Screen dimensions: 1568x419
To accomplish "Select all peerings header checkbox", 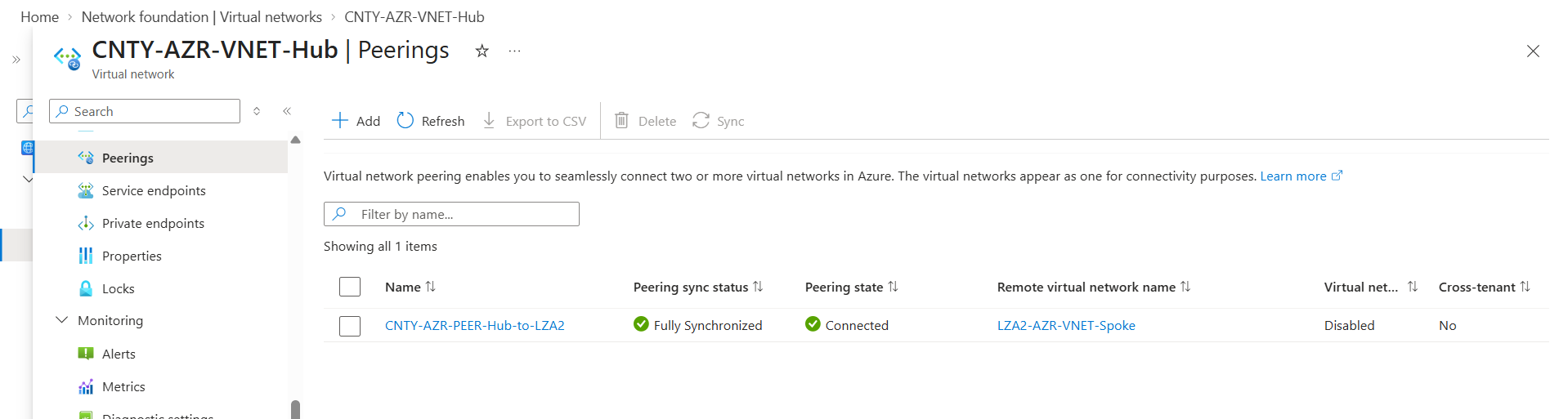I will [350, 287].
